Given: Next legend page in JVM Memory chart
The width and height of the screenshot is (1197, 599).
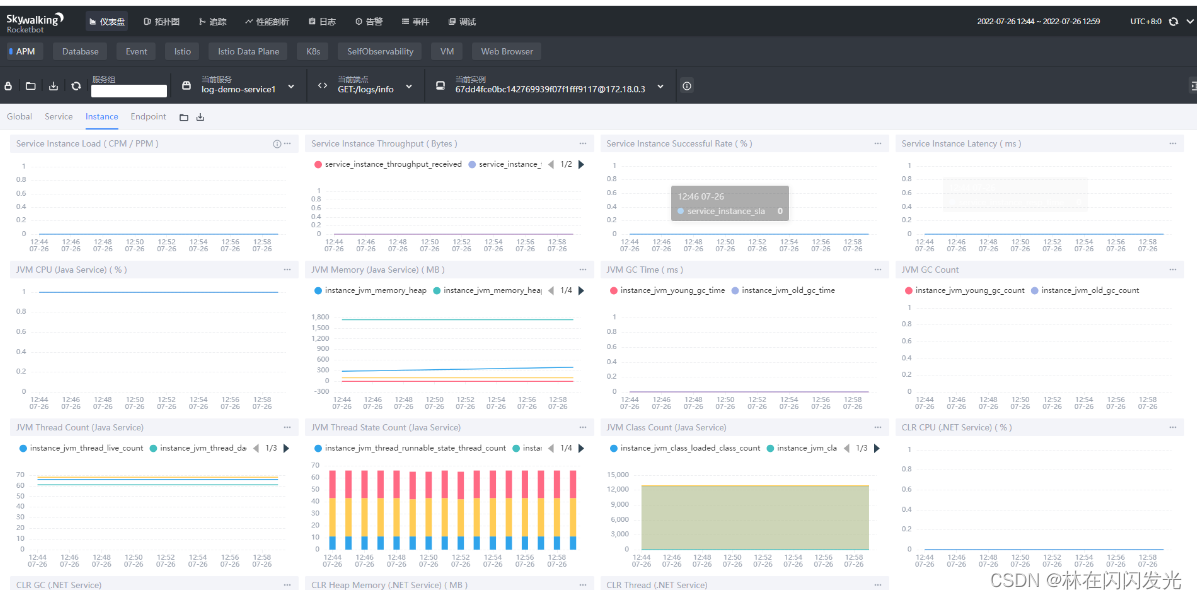Looking at the screenshot, I should pyautogui.click(x=581, y=290).
